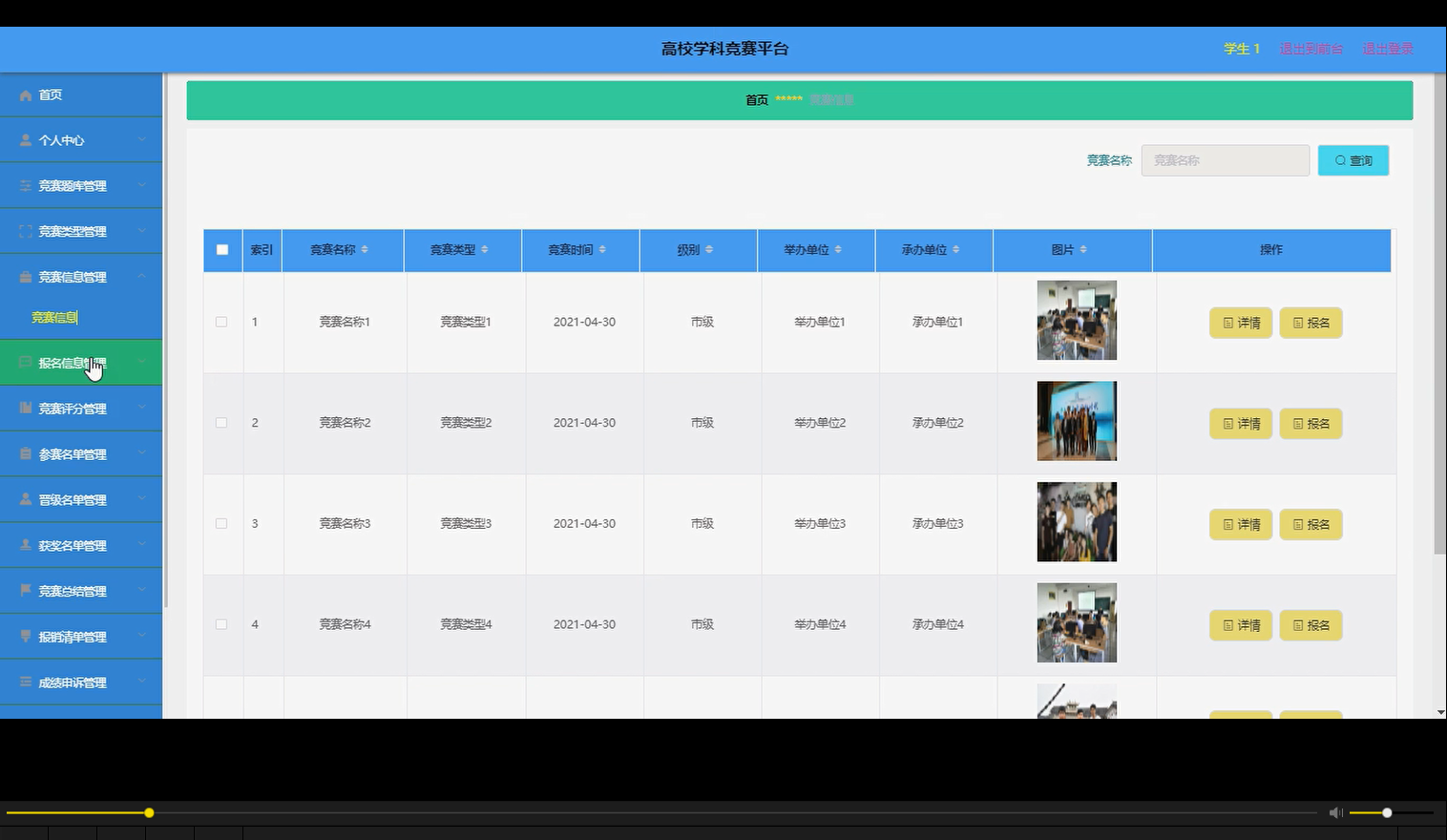
Task: Click the 竞赛评分管理 sidebar icon
Action: click(26, 409)
